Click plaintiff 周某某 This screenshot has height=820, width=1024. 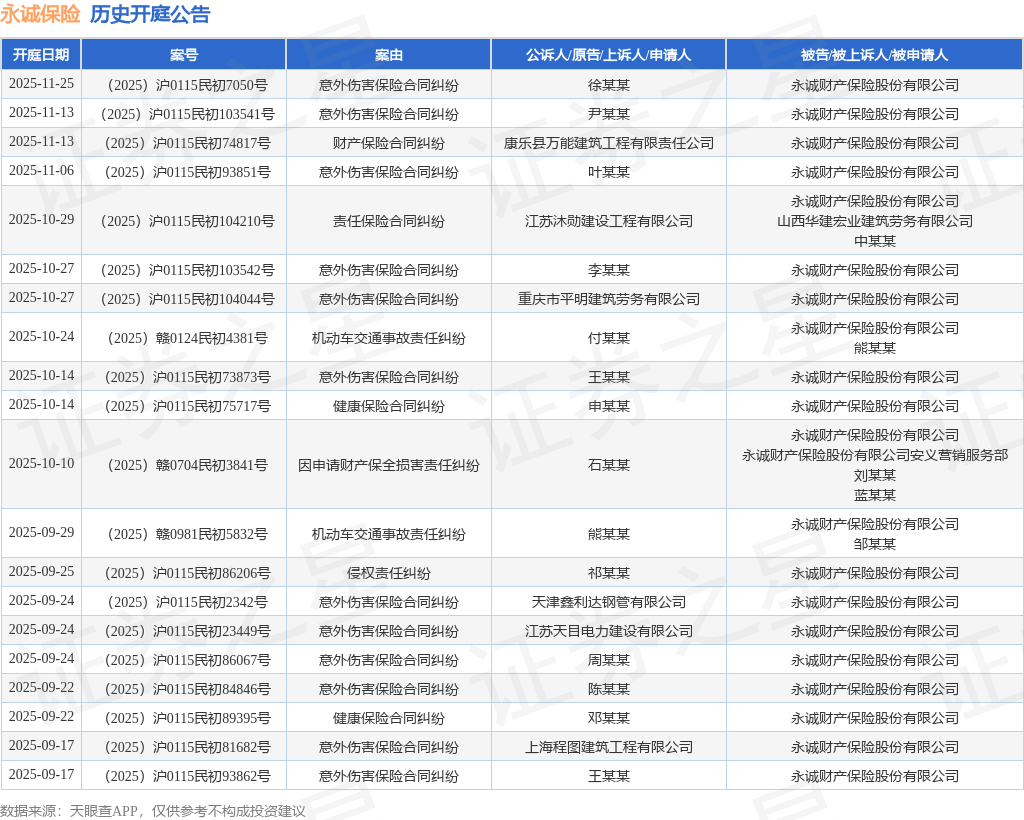pos(609,660)
